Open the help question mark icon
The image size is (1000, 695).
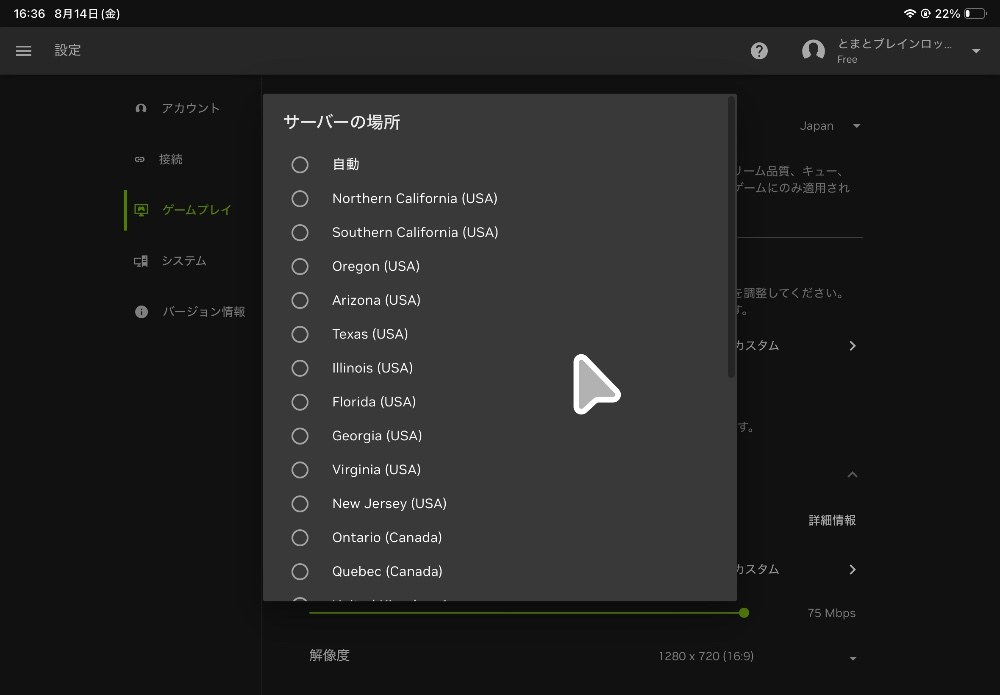tap(759, 51)
